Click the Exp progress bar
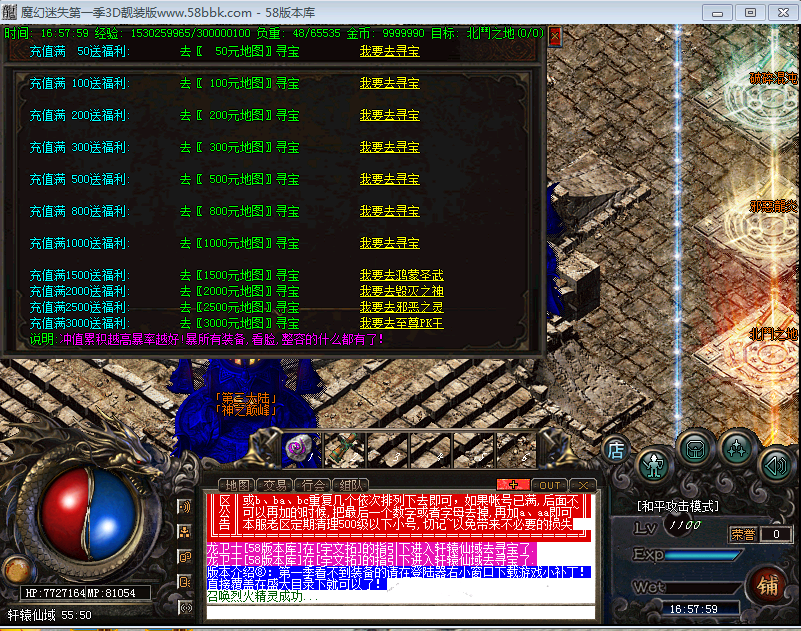This screenshot has width=801, height=631. 703,555
